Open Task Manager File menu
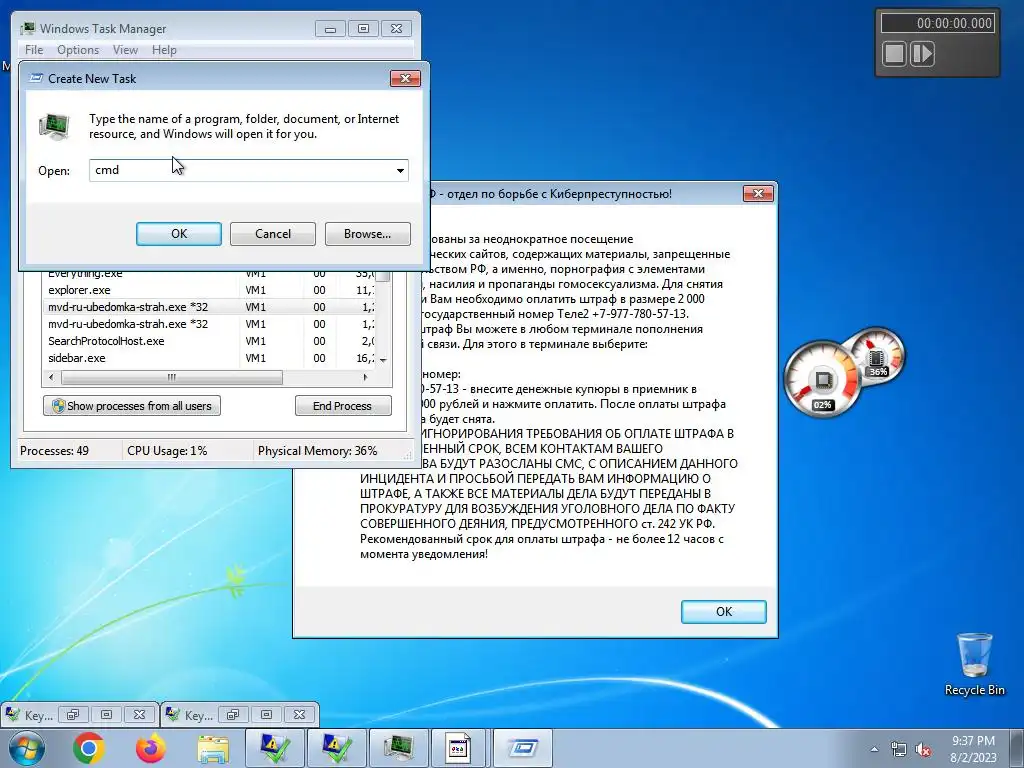 click(x=34, y=50)
